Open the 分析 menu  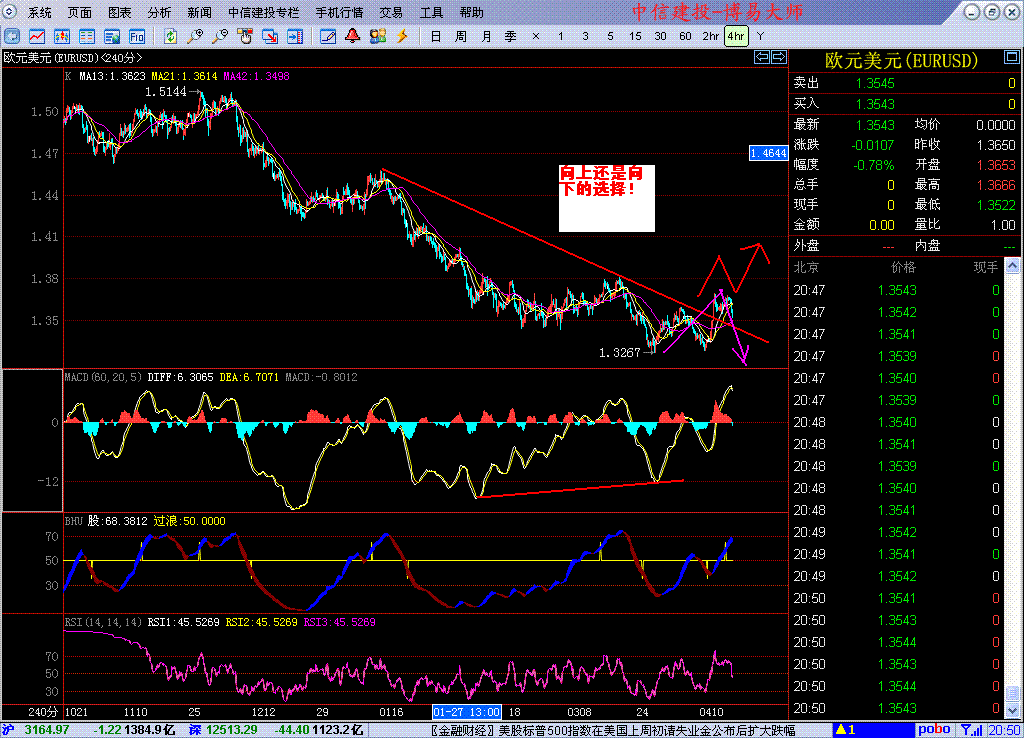coord(159,12)
